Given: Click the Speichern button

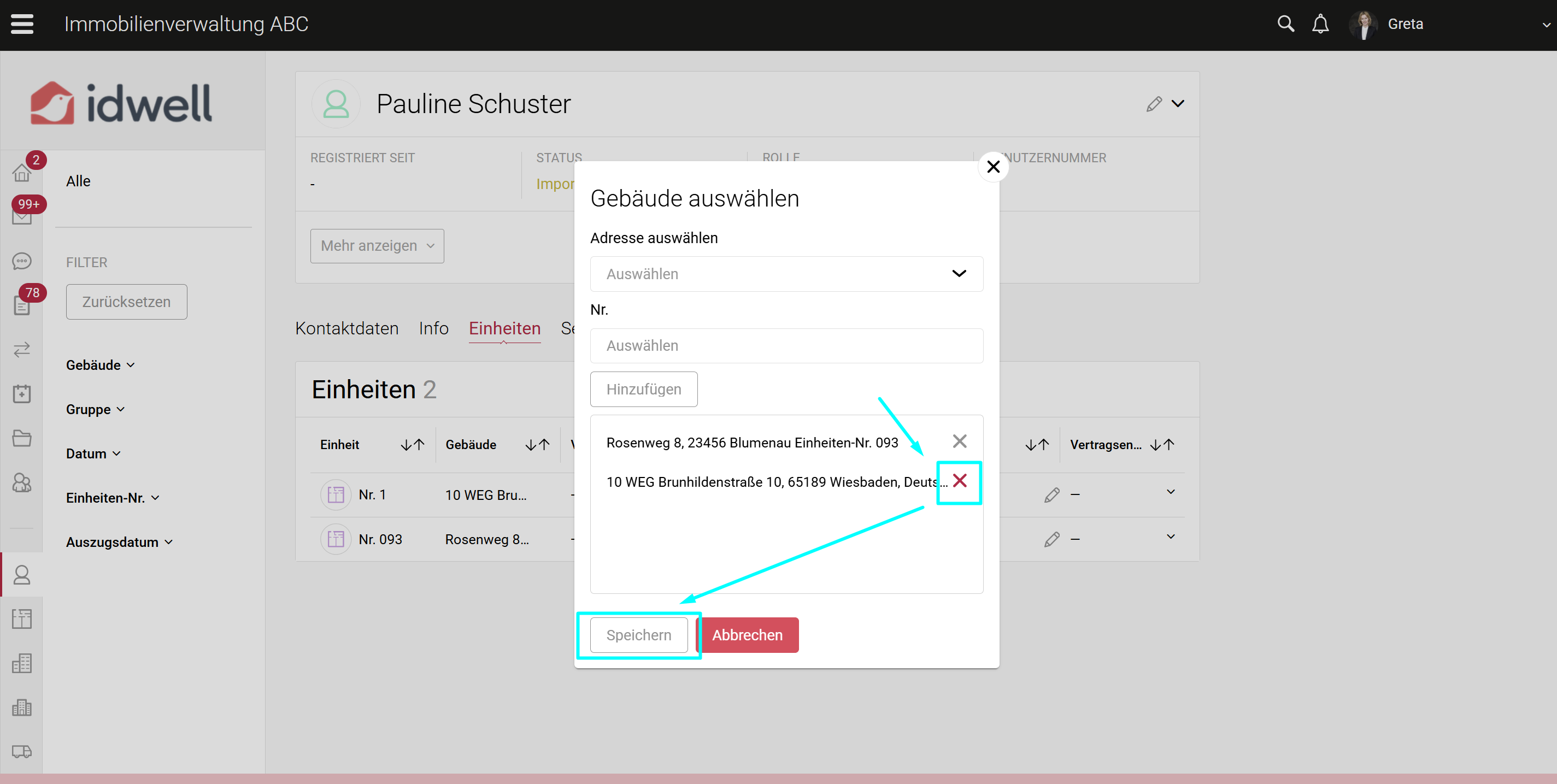Looking at the screenshot, I should click(x=639, y=635).
